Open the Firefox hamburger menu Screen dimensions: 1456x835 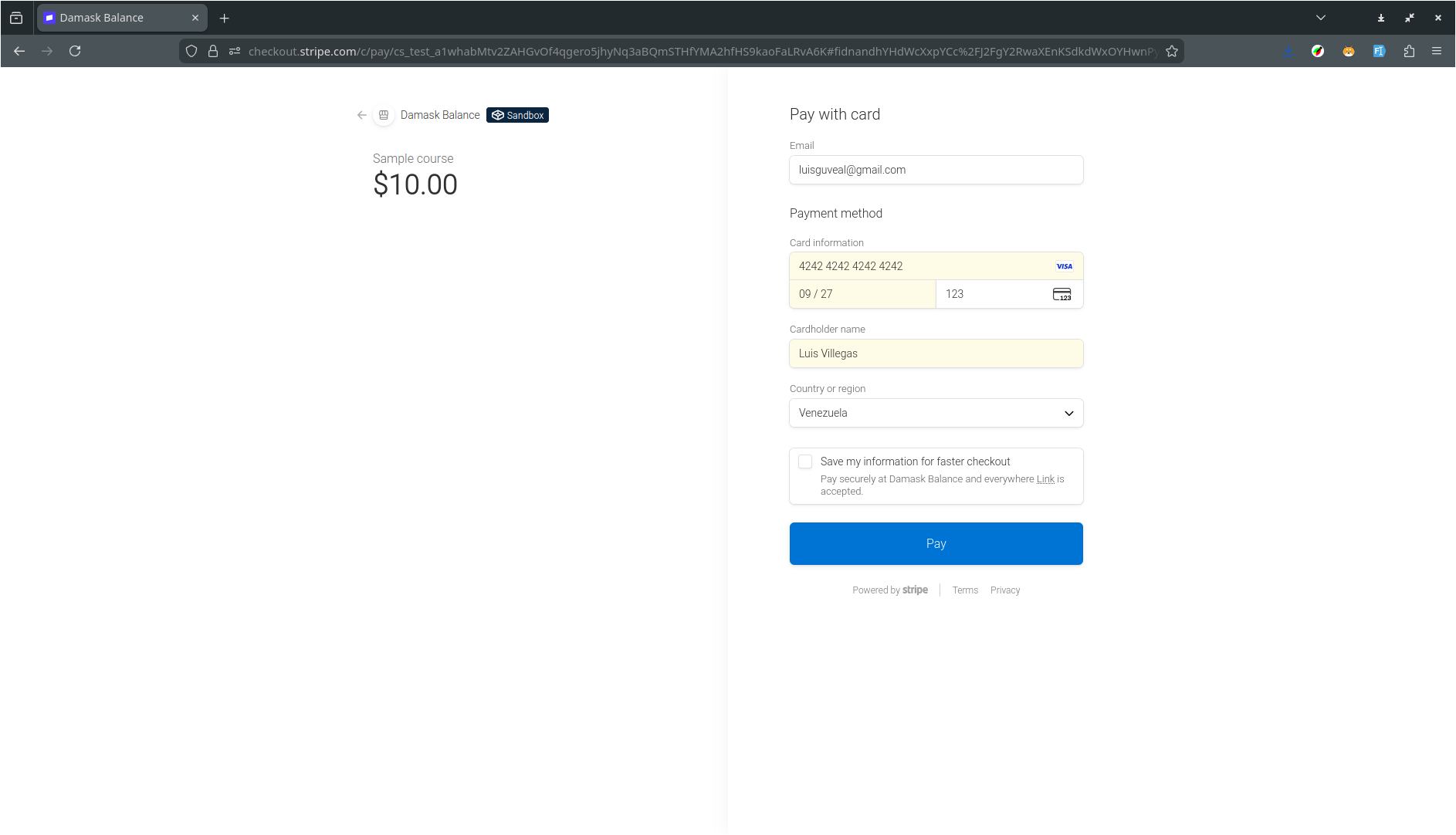[1437, 51]
